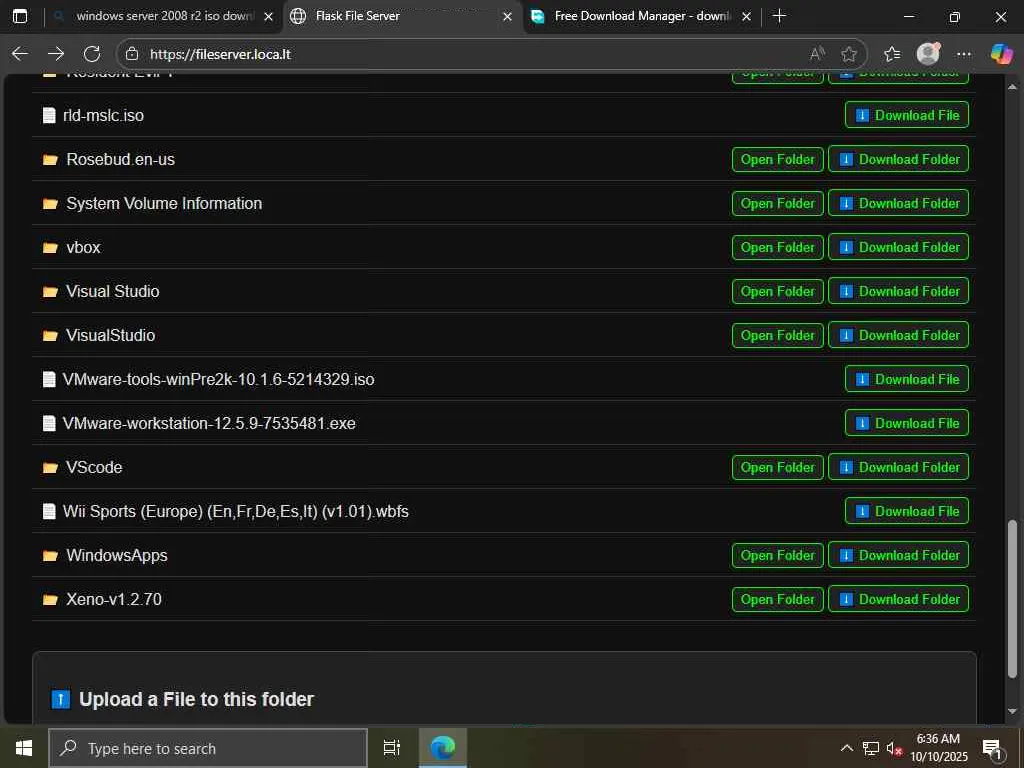Open the tab actions menu icon
Screen dimensions: 1024x768
pos(20,16)
